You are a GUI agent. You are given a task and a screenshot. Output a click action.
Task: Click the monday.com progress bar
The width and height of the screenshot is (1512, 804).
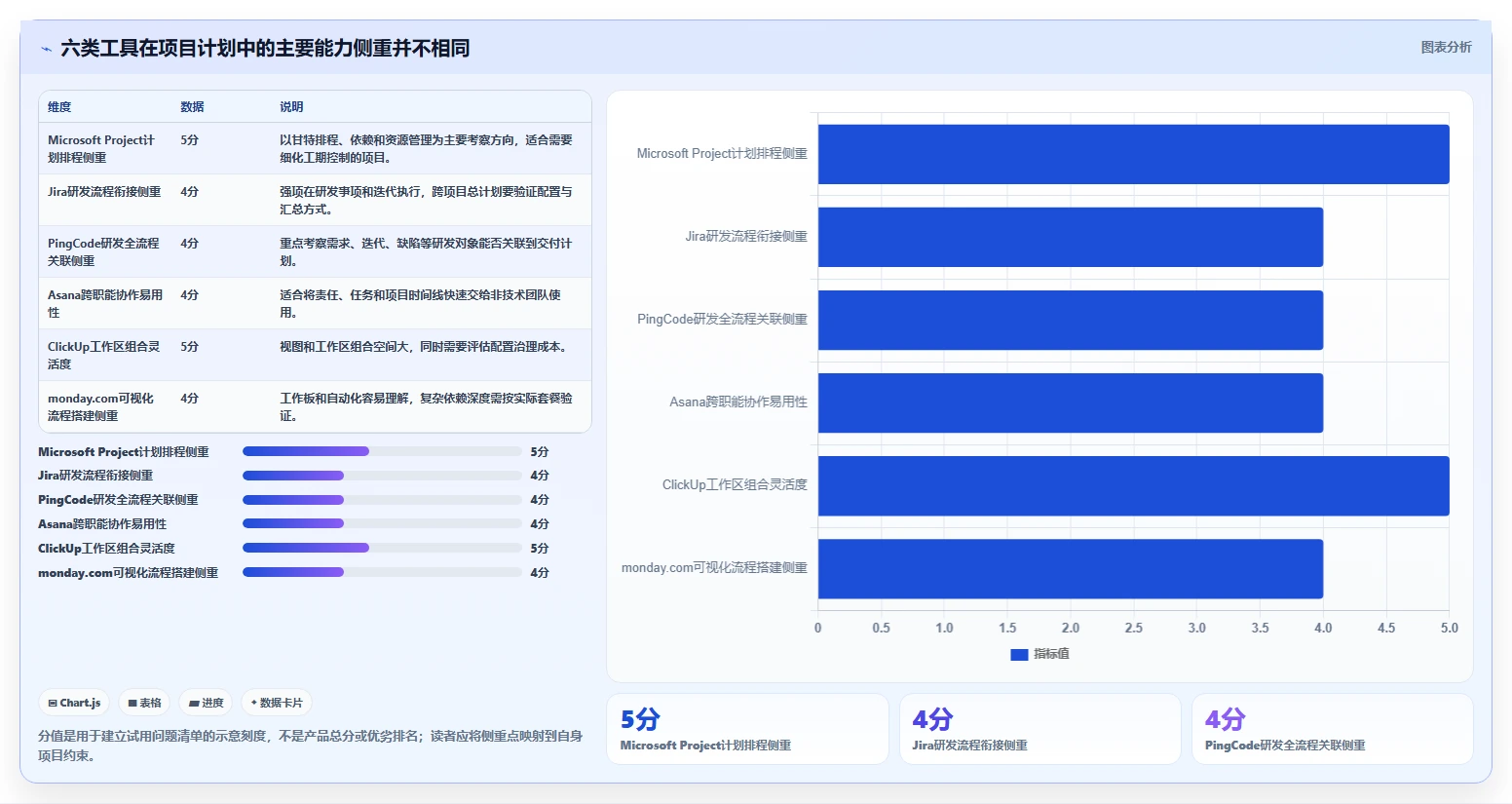[x=382, y=572]
